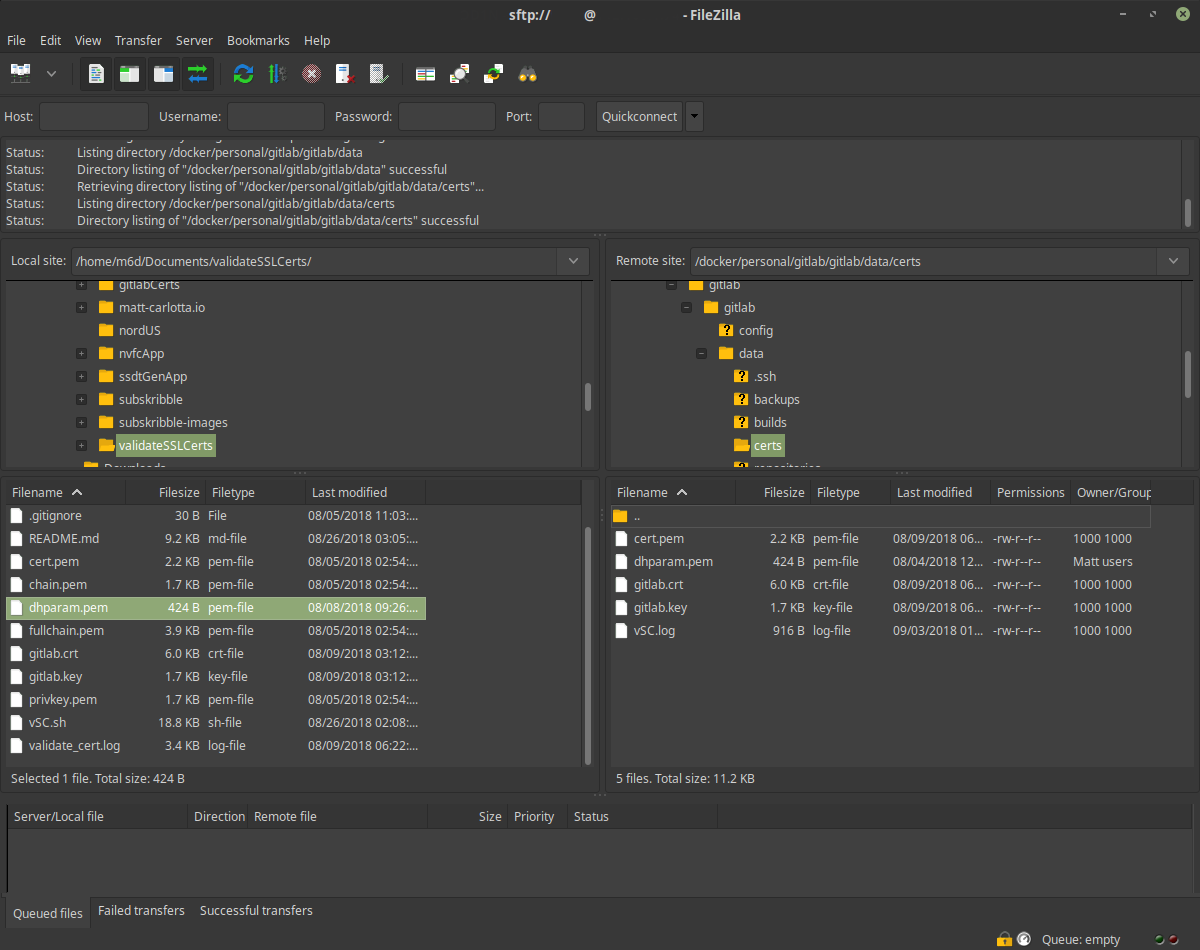The height and width of the screenshot is (950, 1200).
Task: Click the Password input field
Action: click(447, 116)
